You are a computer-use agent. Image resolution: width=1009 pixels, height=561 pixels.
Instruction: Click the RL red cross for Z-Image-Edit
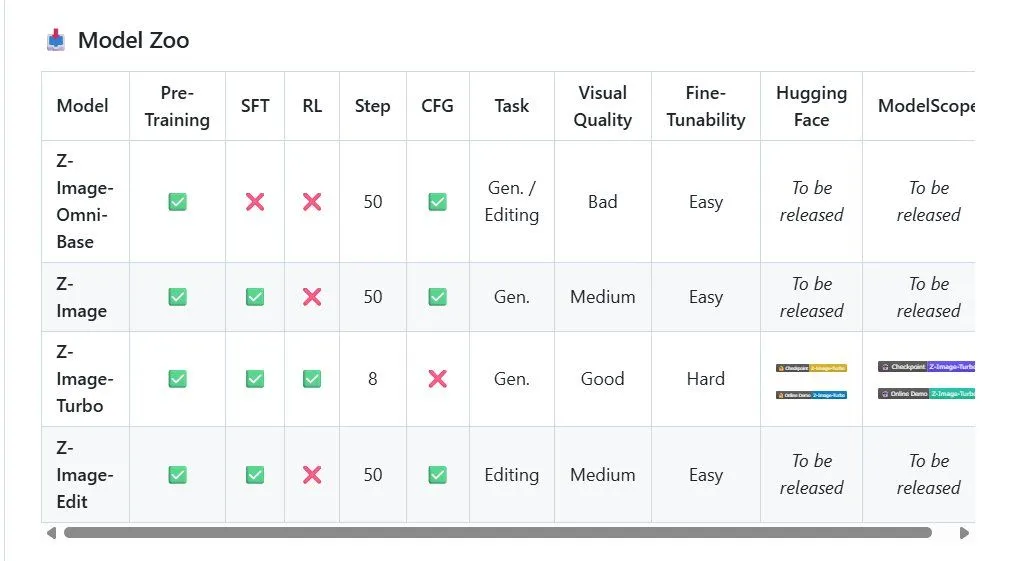coord(312,475)
